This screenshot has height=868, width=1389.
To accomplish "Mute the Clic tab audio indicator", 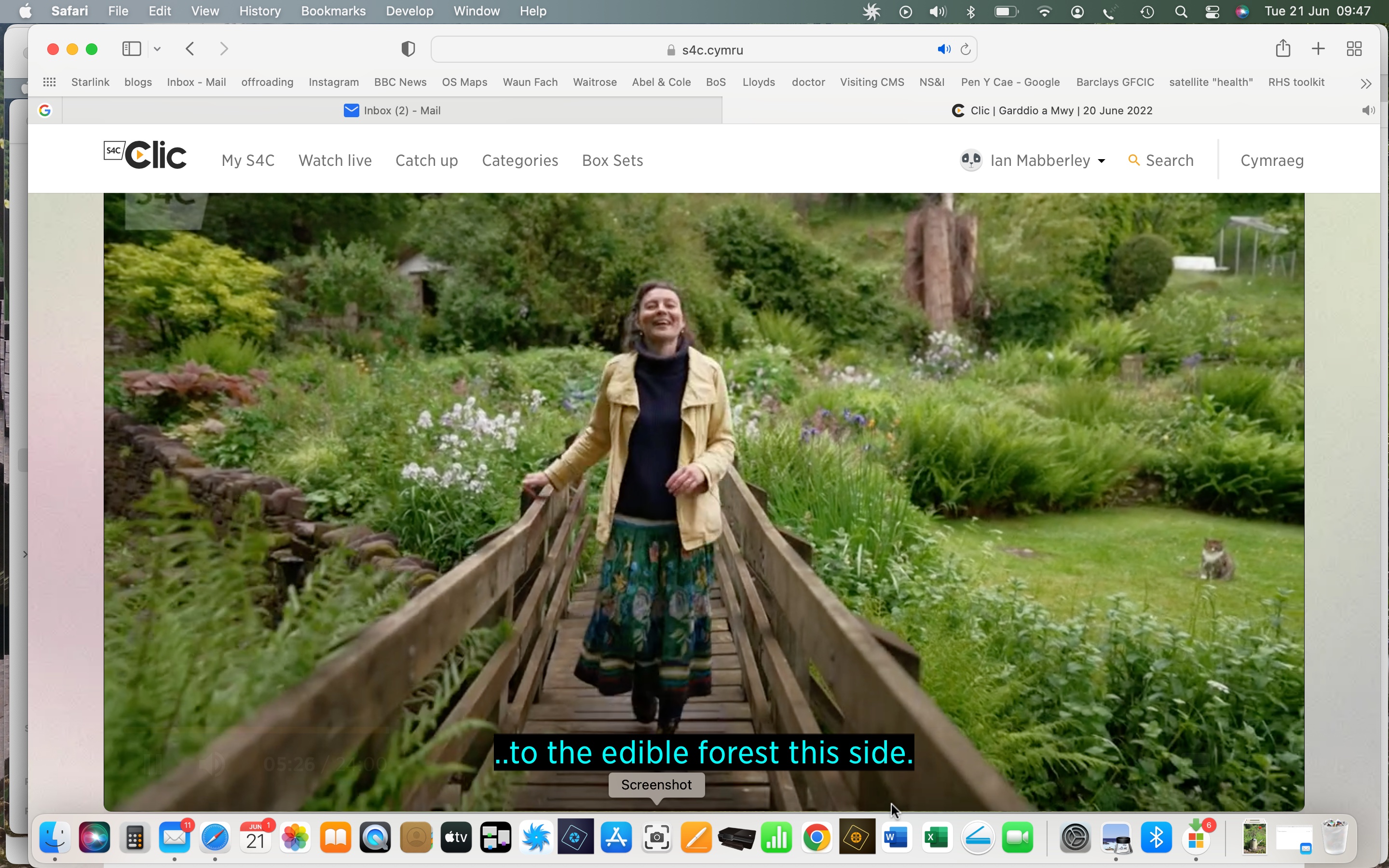I will click(x=1368, y=110).
